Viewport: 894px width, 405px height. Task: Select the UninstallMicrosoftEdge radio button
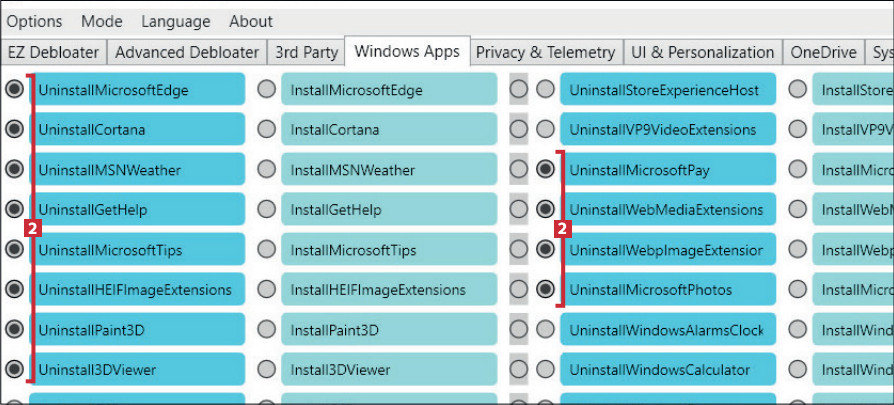coord(14,89)
